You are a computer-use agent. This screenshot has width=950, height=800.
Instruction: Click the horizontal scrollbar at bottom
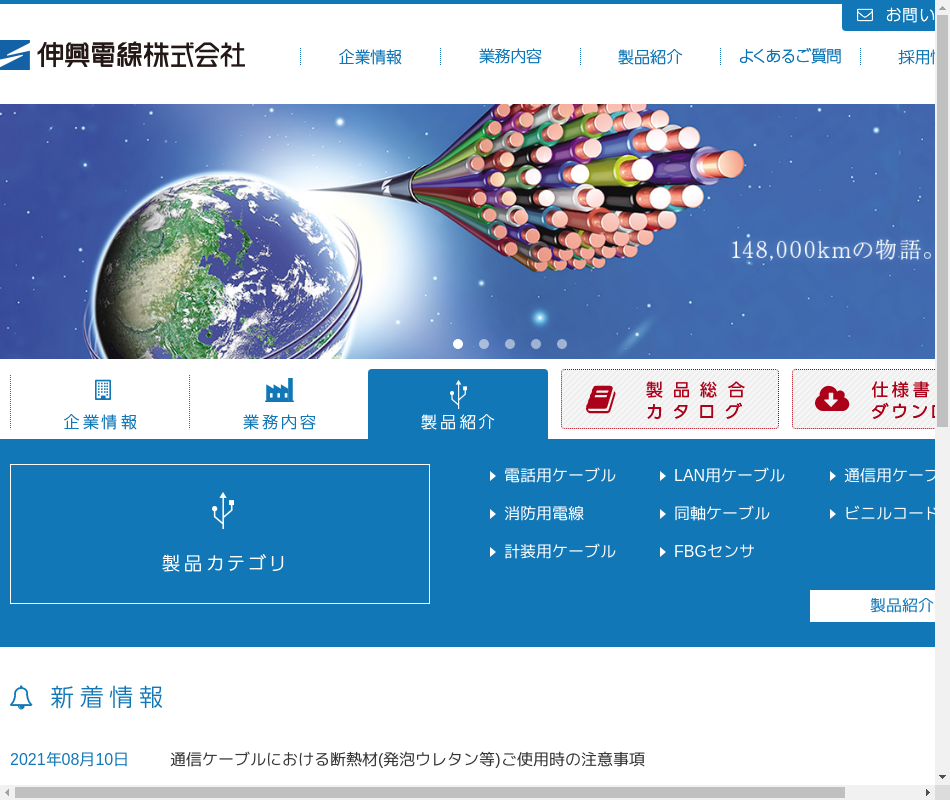pyautogui.click(x=430, y=792)
